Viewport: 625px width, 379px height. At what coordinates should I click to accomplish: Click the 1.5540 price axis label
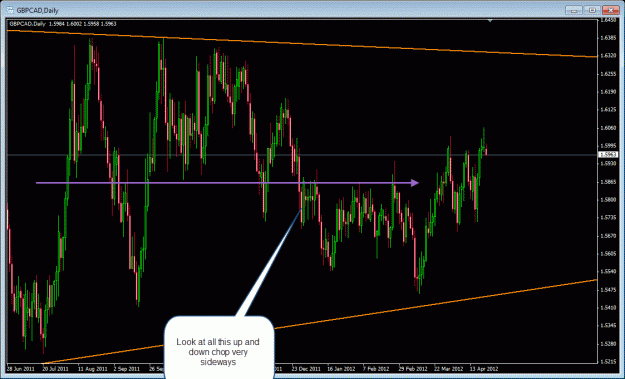(609, 271)
